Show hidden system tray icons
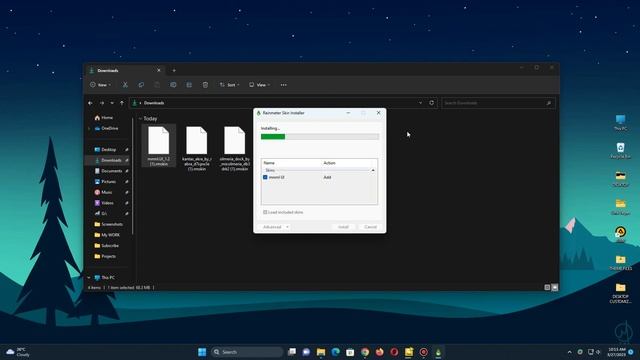Image resolution: width=640 pixels, height=360 pixels. (x=569, y=352)
